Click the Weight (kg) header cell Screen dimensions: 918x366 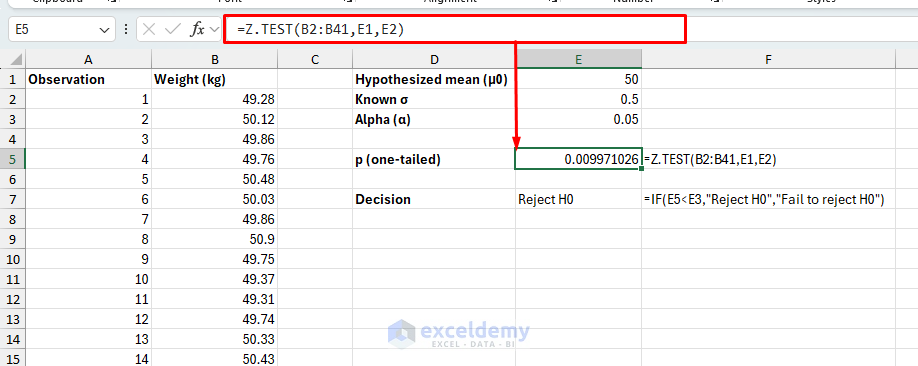click(x=215, y=80)
